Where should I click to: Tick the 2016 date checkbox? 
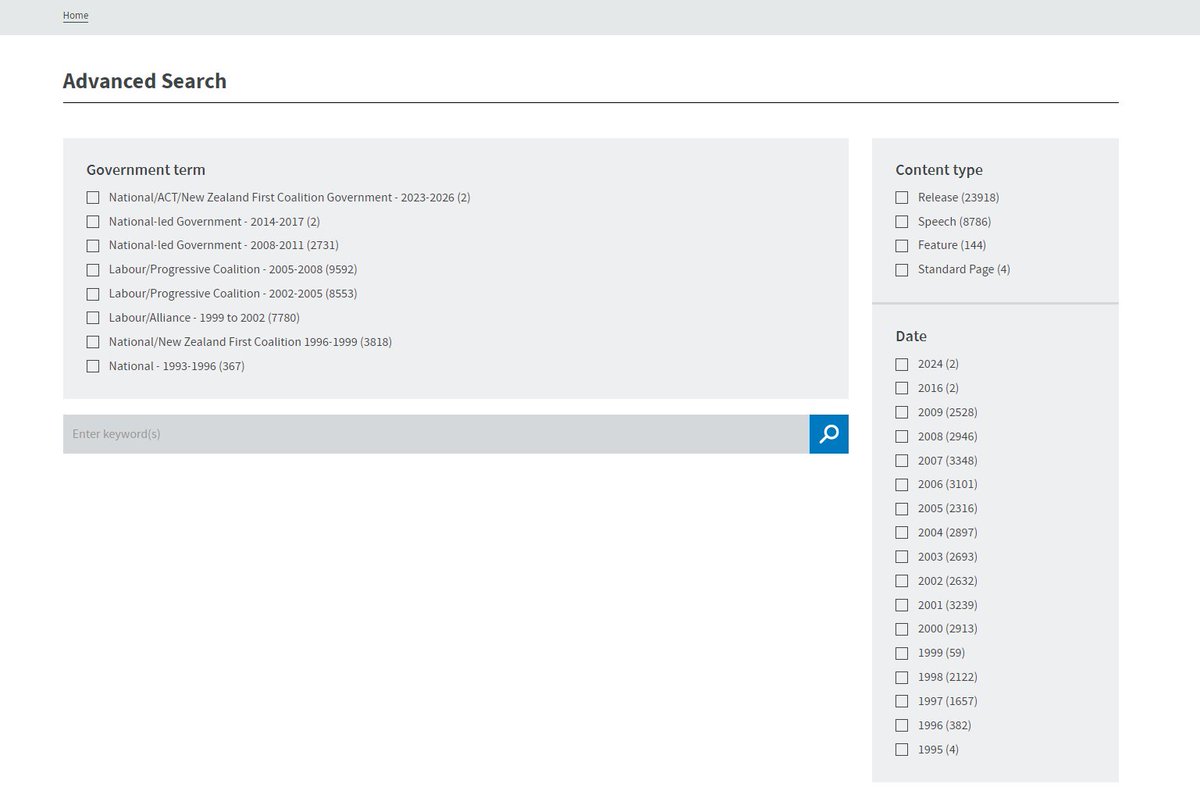pos(902,388)
